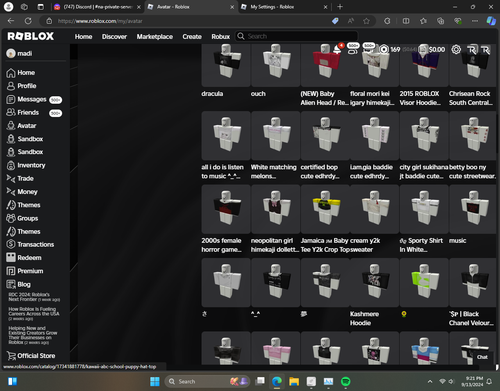Viewport: 500px width, 391px height.
Task: Open Home in the left sidebar
Action: pos(21,73)
